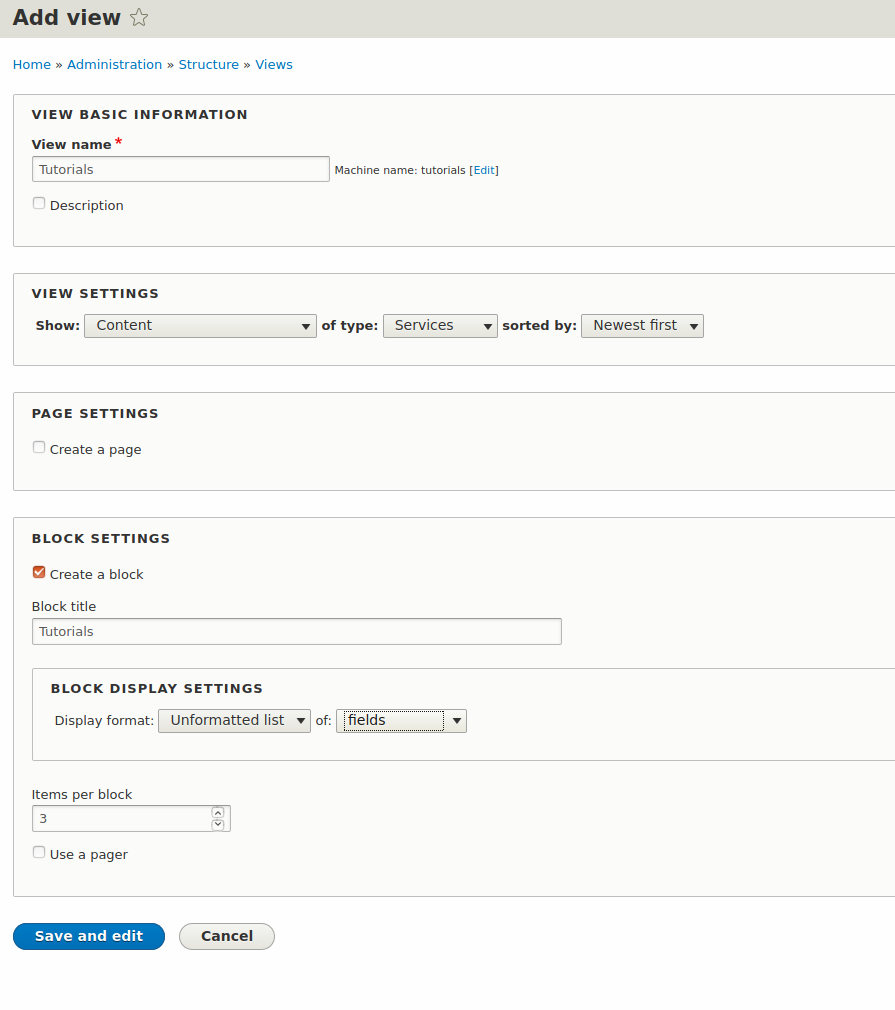895x1010 pixels.
Task: Expand the fields dropdown
Action: [401, 721]
